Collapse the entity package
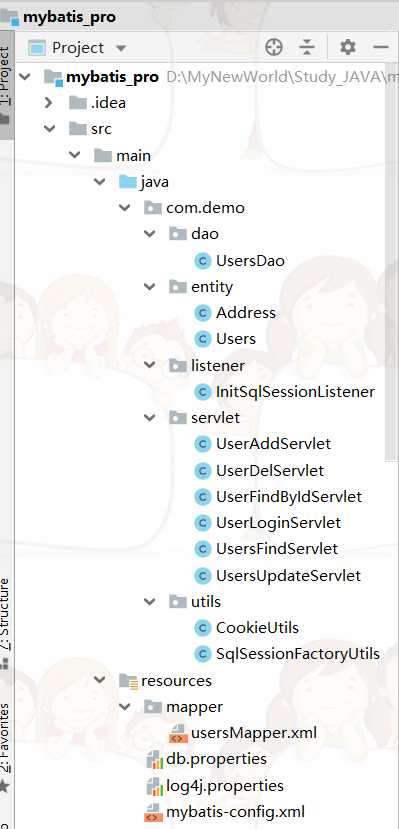The height and width of the screenshot is (829, 399). tap(150, 287)
